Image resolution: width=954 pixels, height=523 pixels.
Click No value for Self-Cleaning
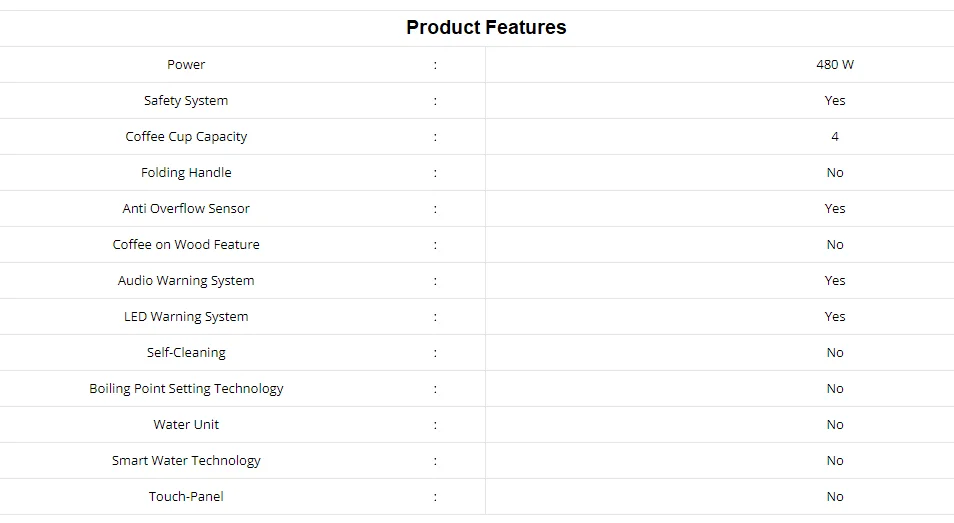coord(834,353)
